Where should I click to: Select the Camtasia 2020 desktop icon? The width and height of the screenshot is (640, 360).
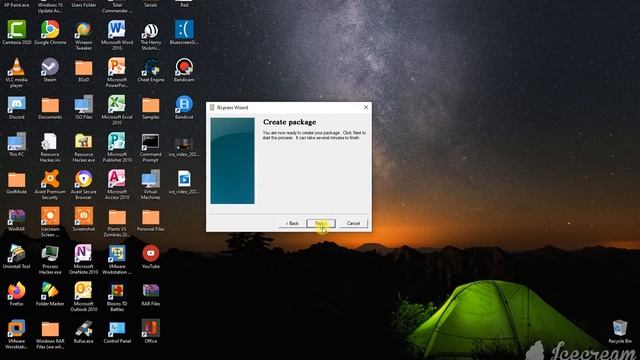pyautogui.click(x=17, y=29)
